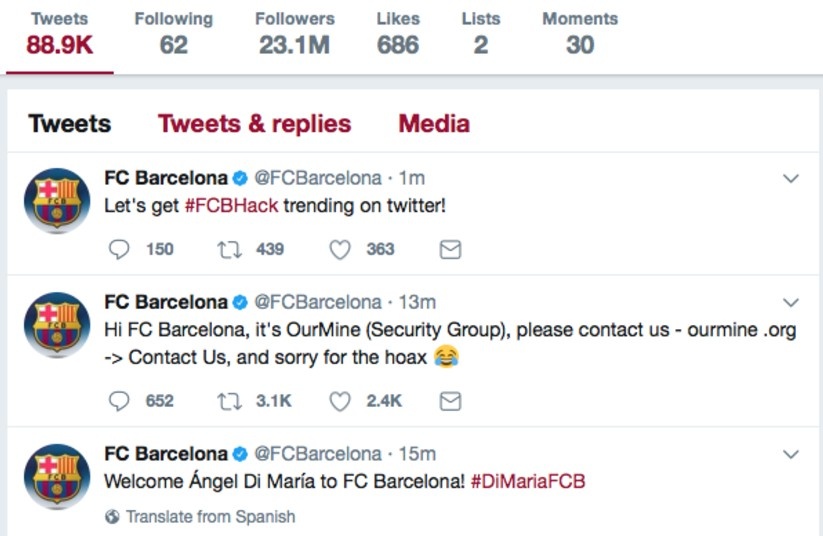The height and width of the screenshot is (536, 823).
Task: Like the #FCBHack trending tweet
Action: [x=340, y=249]
